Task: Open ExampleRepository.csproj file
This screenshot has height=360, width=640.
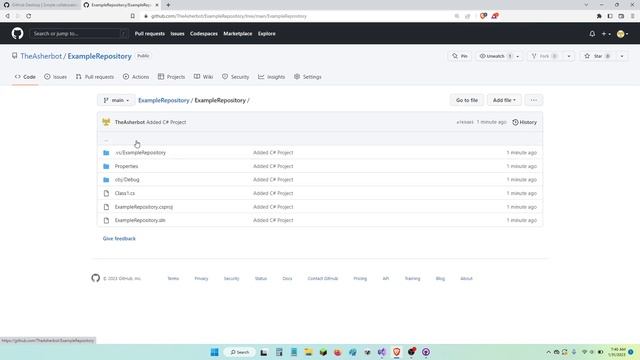Action: tap(144, 207)
